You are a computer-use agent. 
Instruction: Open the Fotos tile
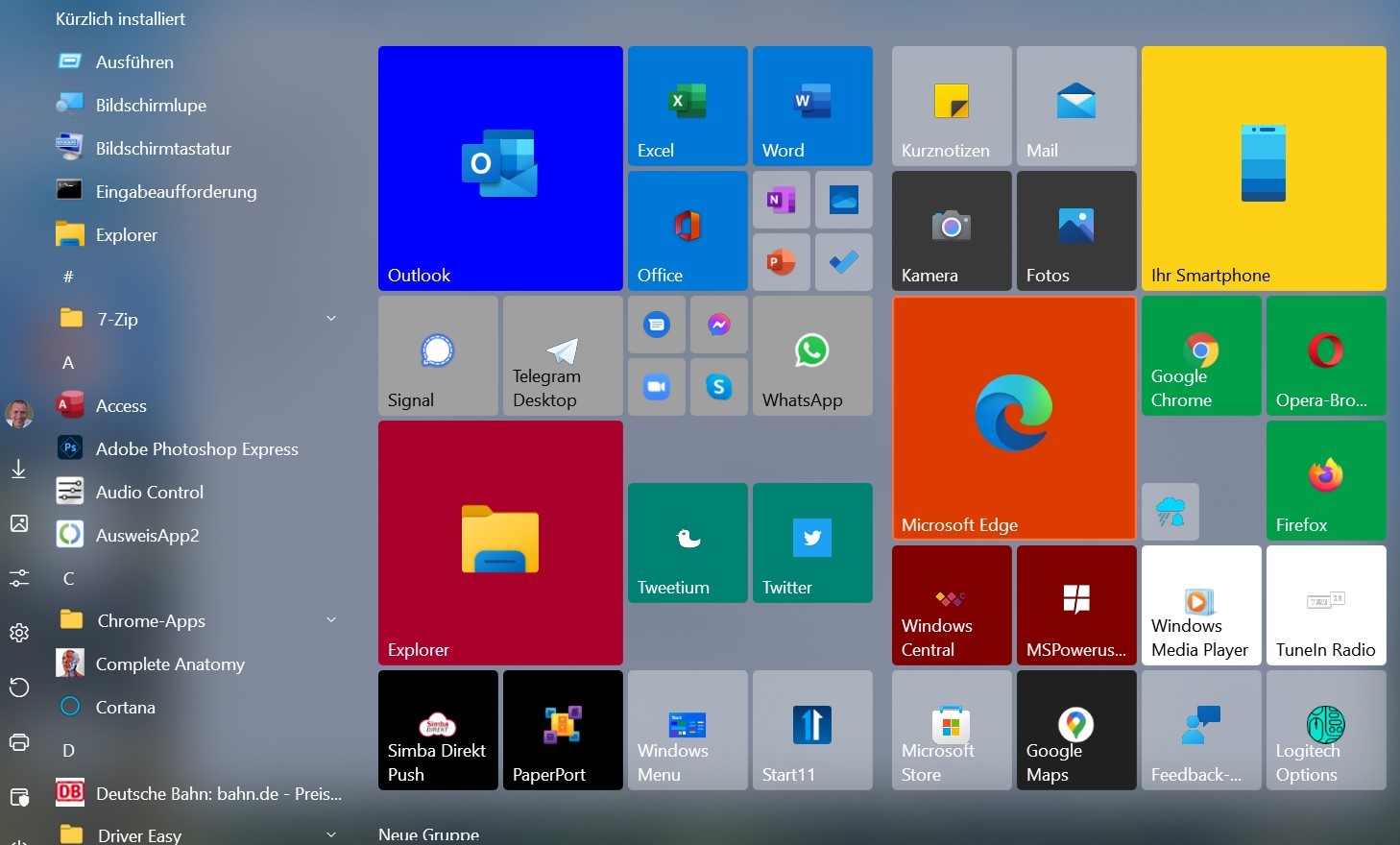[1076, 230]
